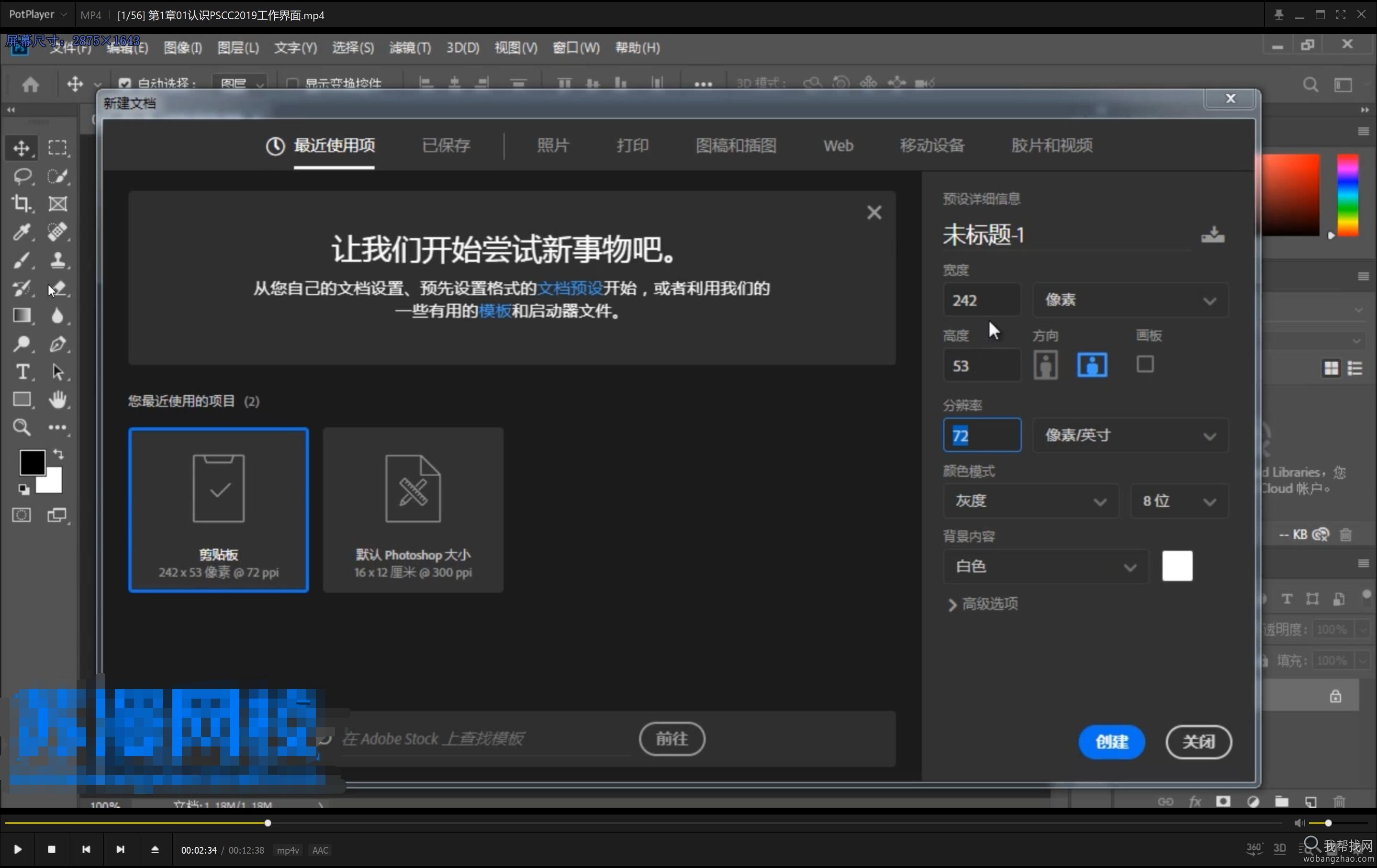Swap foreground and background colors
The height and width of the screenshot is (868, 1377).
pos(58,454)
